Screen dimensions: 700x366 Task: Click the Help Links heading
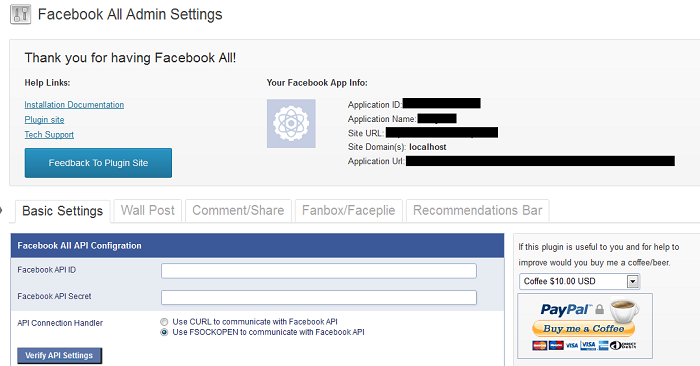pos(47,83)
